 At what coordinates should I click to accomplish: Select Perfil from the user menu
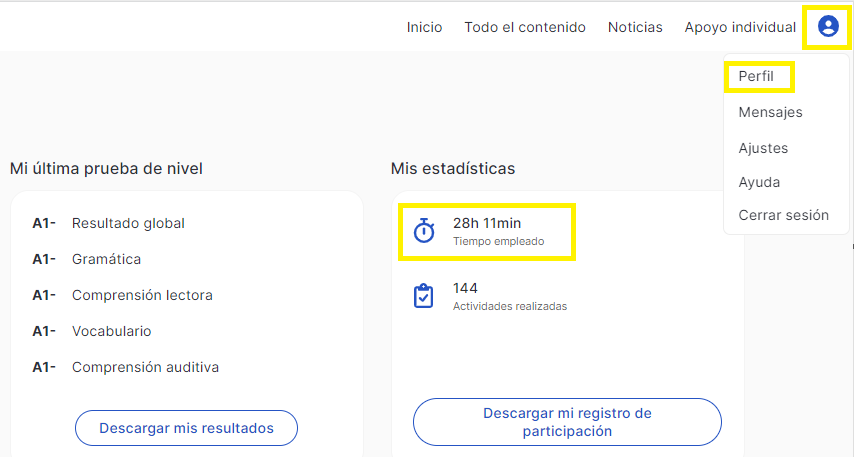click(756, 76)
